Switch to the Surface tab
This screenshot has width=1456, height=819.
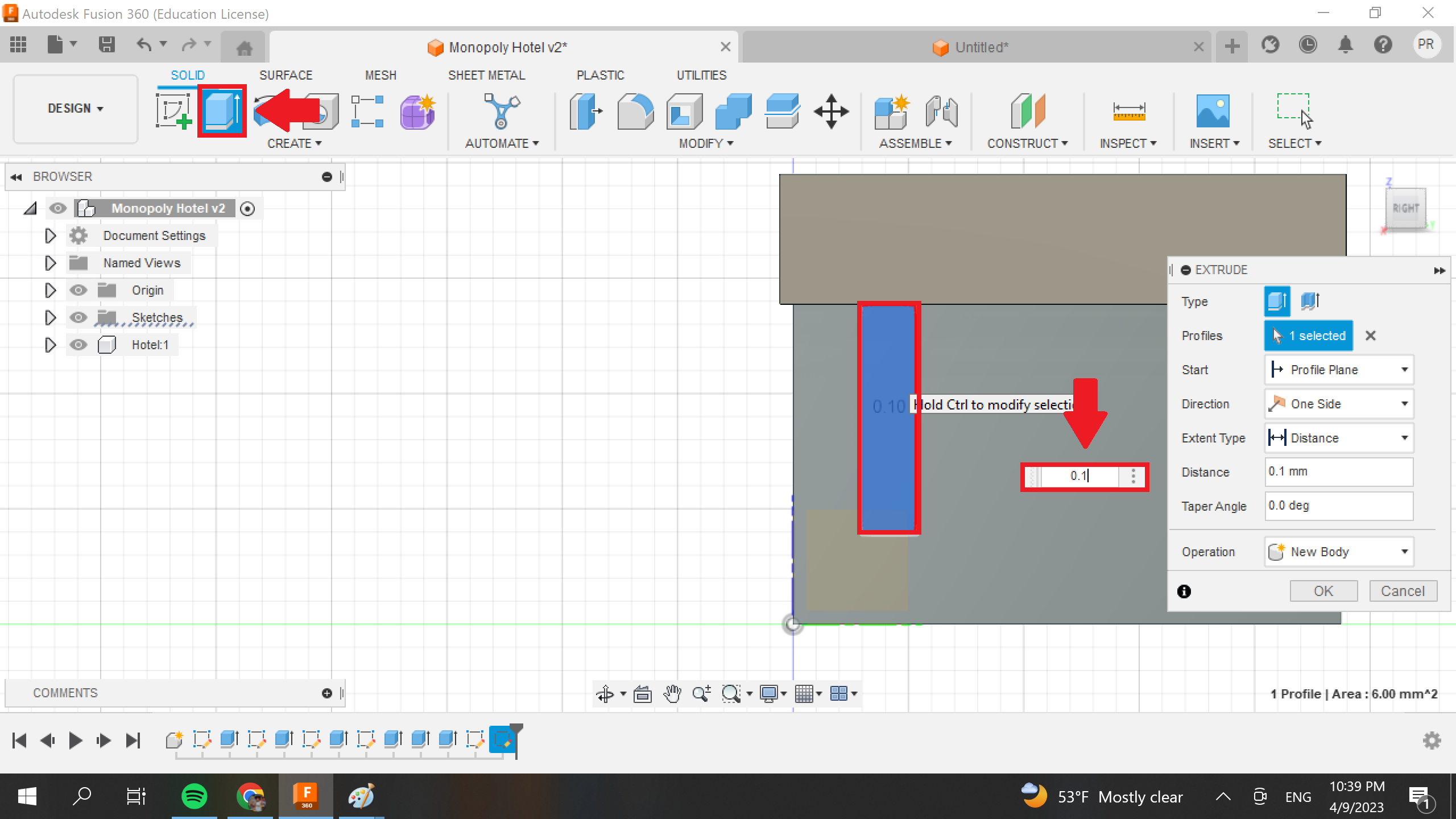tap(286, 75)
